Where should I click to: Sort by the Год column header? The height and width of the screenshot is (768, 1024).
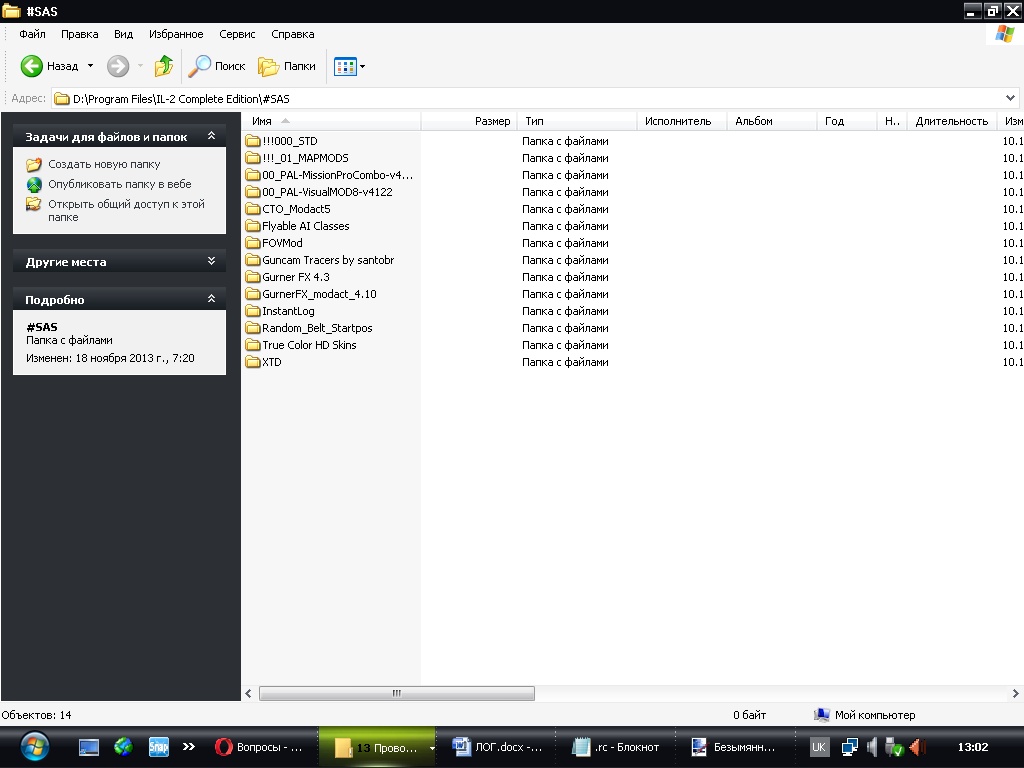846,121
